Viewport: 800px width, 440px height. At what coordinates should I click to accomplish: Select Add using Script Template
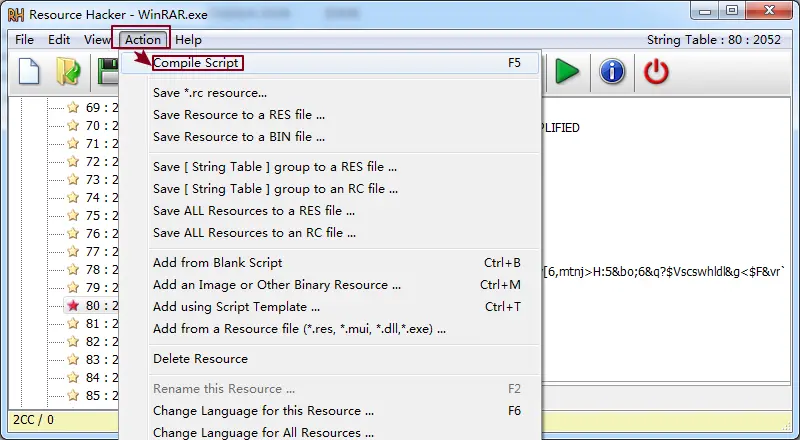tap(330, 307)
